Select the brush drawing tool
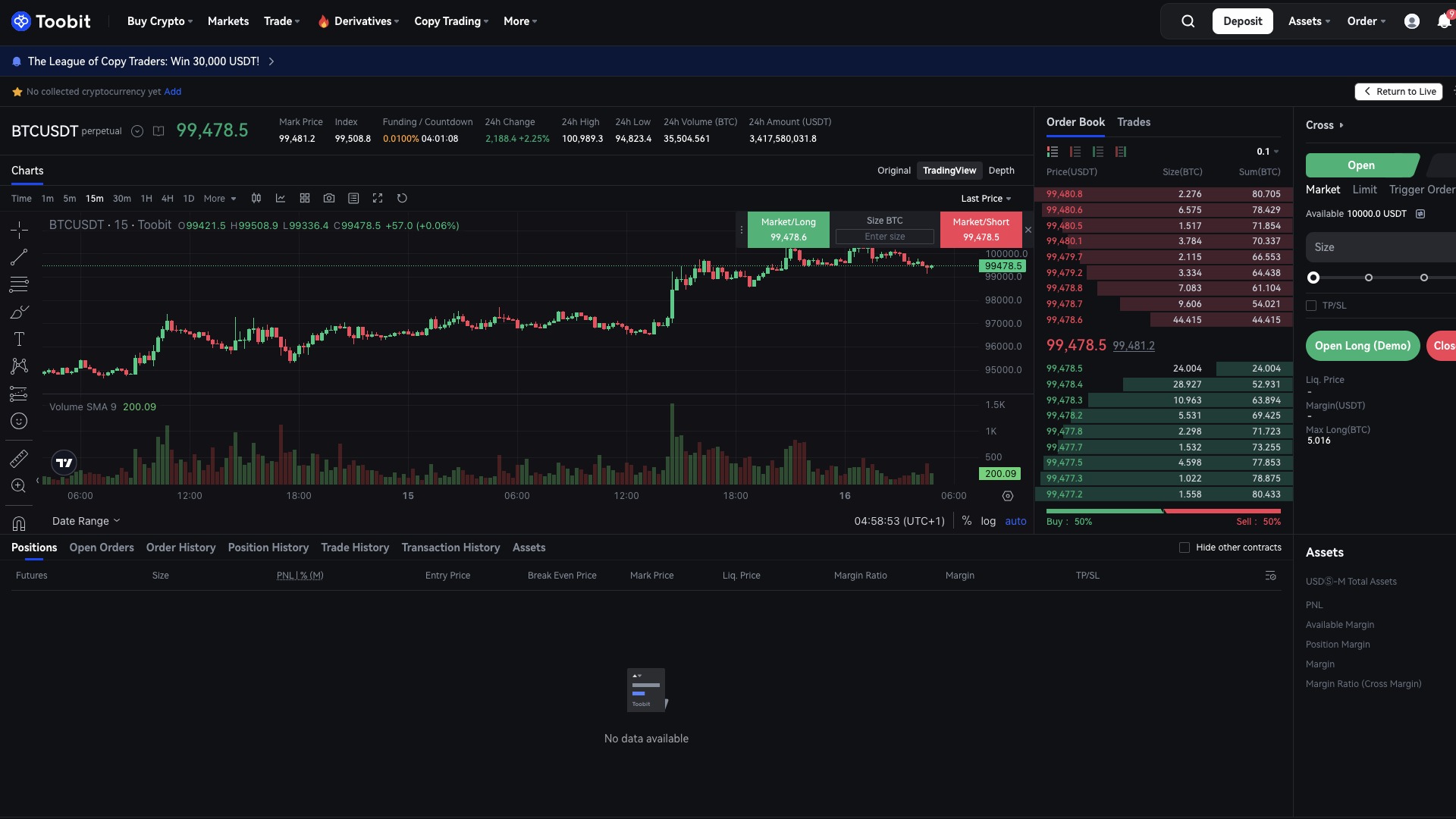The width and height of the screenshot is (1456, 819). 19,312
